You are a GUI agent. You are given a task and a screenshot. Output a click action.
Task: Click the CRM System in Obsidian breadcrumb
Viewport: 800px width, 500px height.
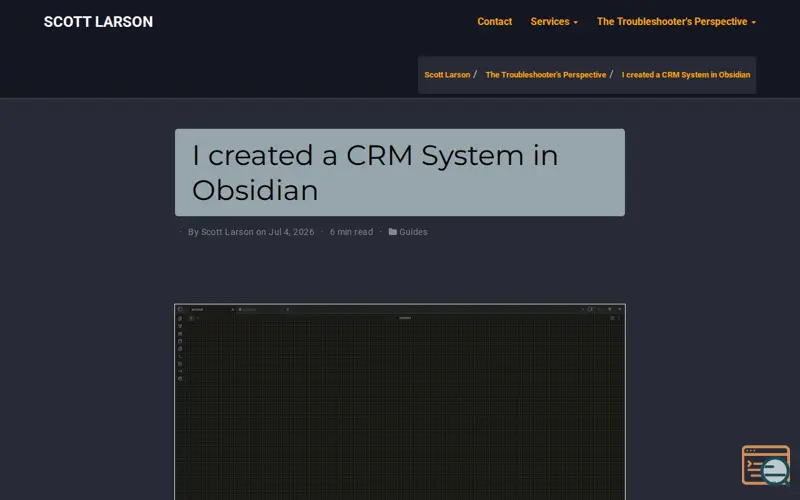click(686, 74)
